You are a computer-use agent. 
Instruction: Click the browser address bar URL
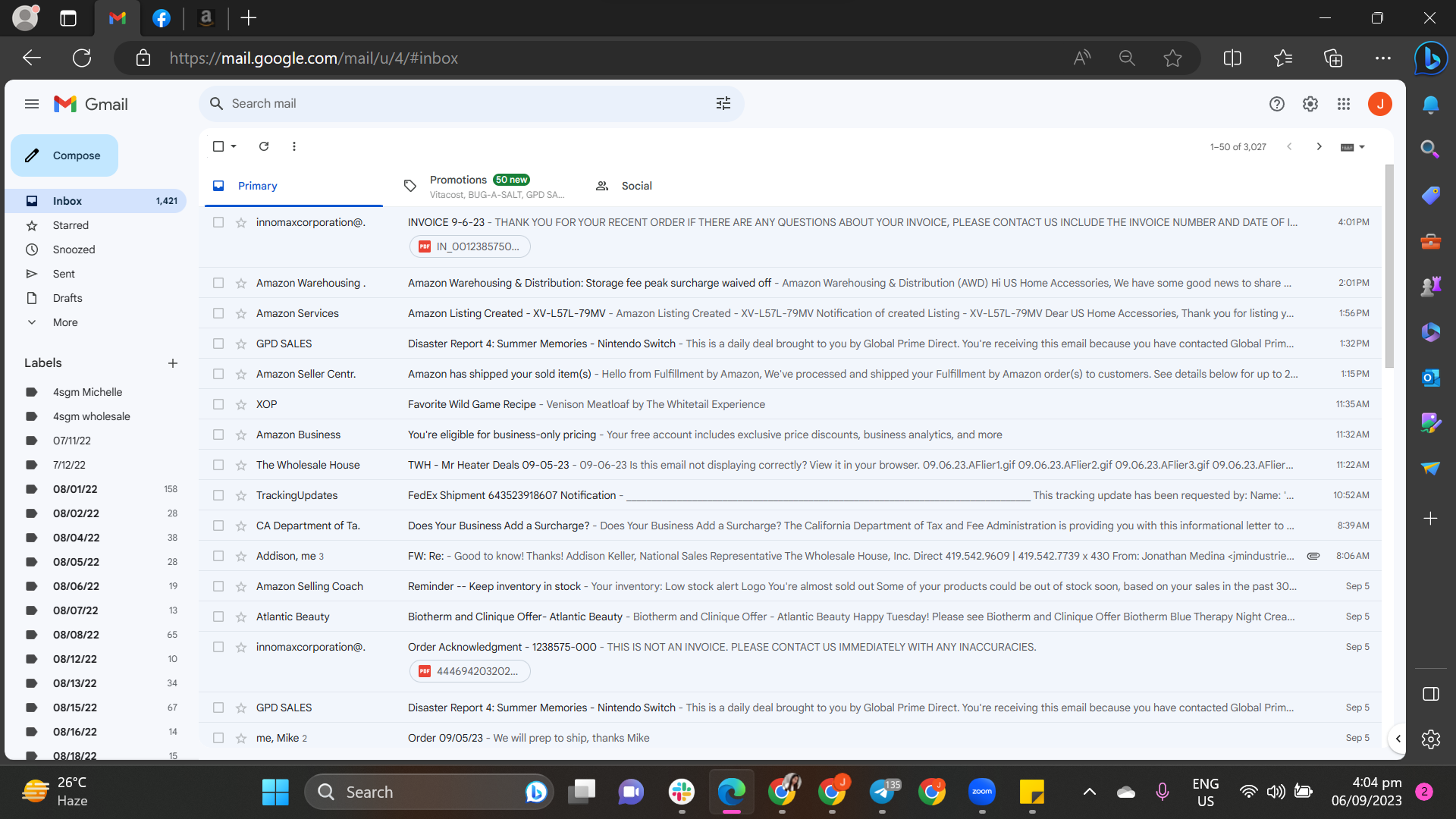pos(313,58)
